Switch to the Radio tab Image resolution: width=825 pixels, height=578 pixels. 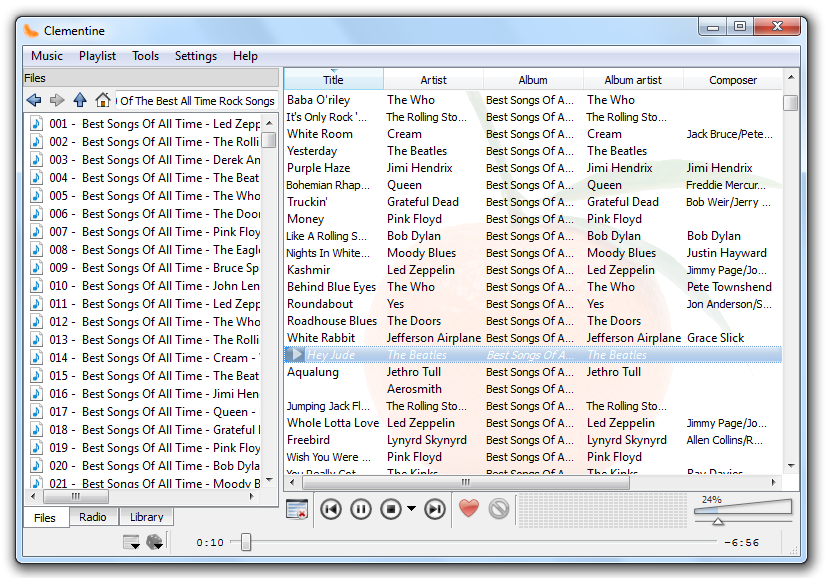(x=93, y=517)
